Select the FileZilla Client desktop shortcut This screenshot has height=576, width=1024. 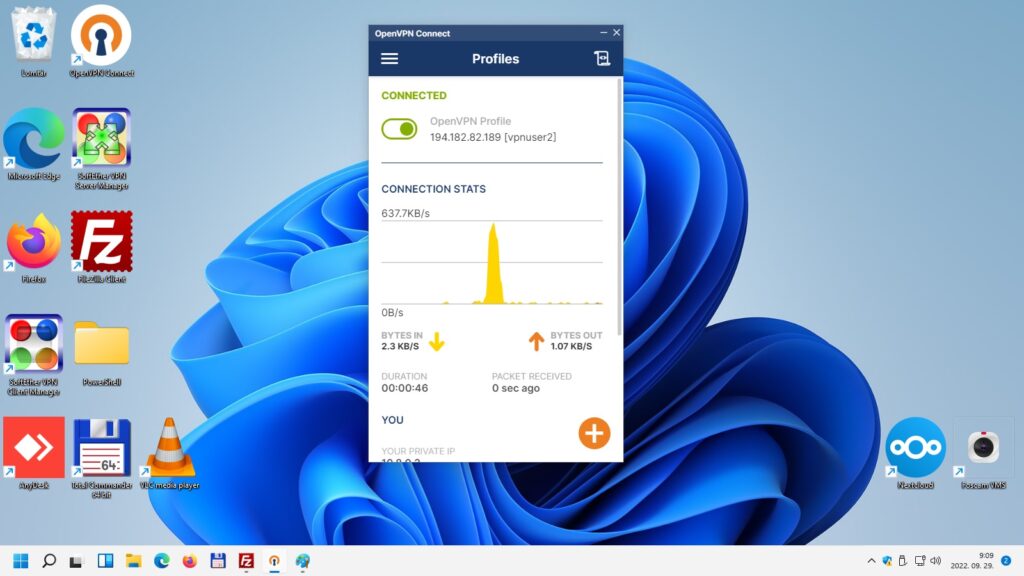(101, 247)
